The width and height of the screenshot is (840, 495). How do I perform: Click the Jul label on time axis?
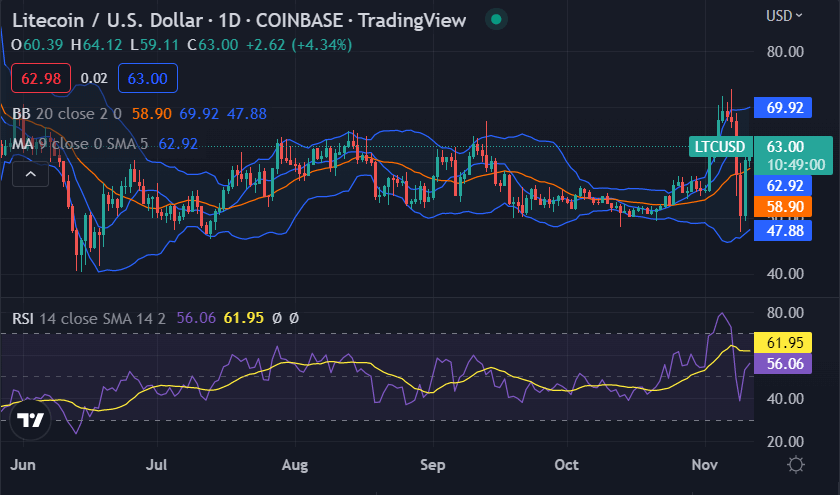(x=156, y=464)
